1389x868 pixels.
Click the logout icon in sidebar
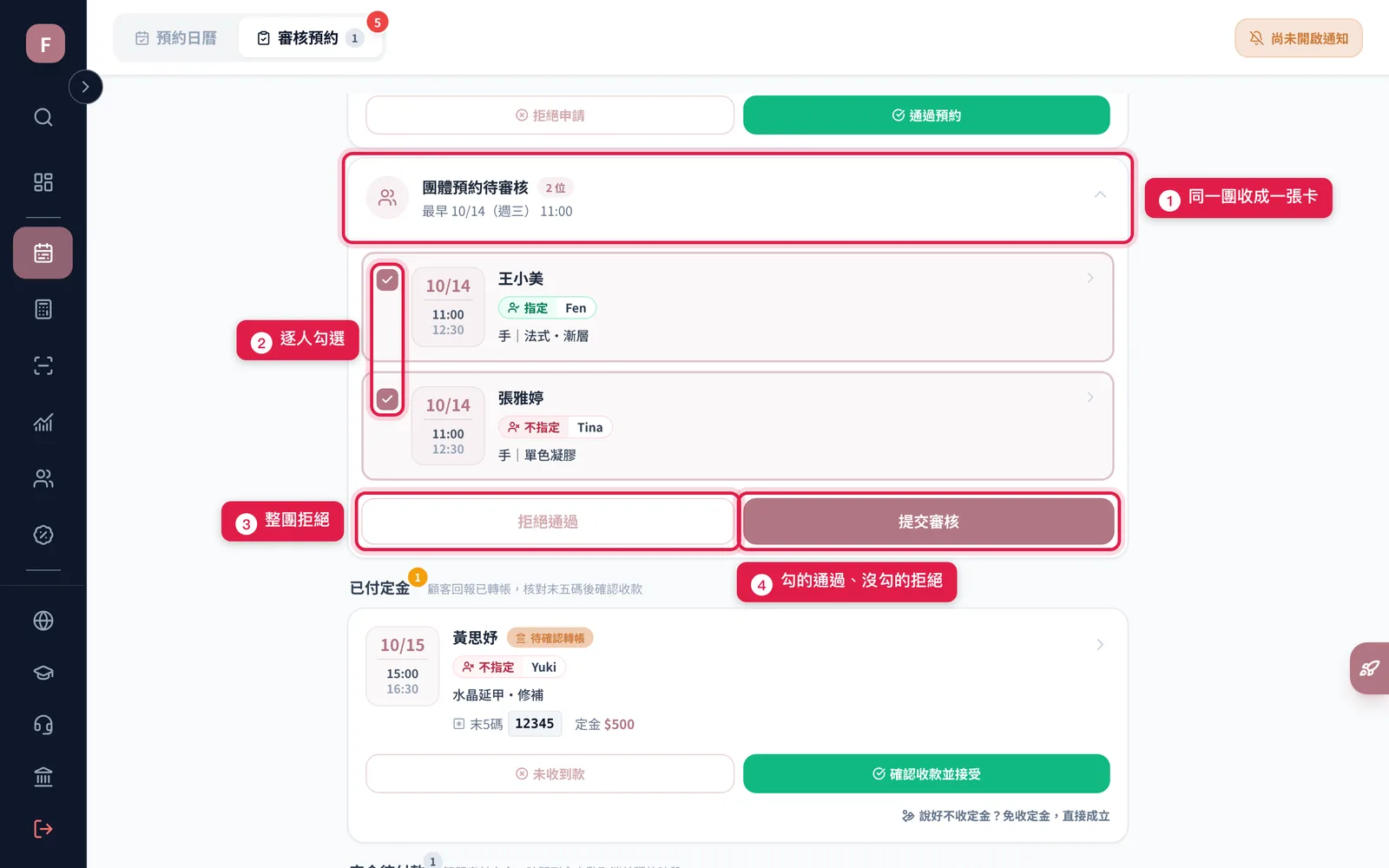[x=43, y=829]
